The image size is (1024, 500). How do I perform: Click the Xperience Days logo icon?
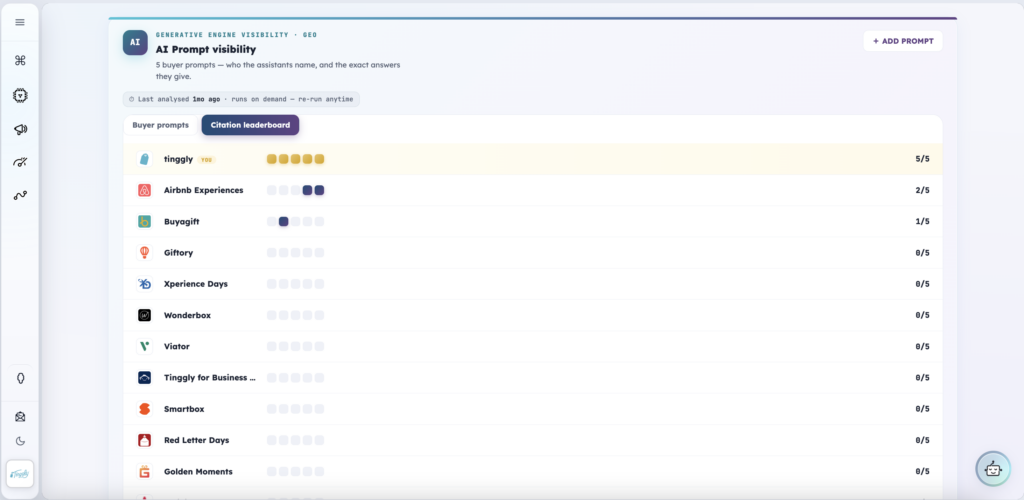[x=144, y=284]
